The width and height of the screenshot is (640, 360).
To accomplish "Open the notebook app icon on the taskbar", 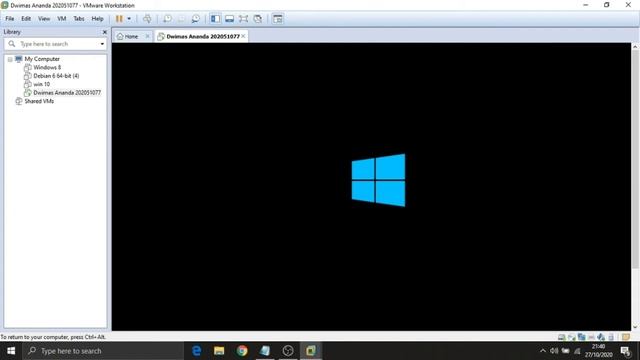I will click(265, 351).
